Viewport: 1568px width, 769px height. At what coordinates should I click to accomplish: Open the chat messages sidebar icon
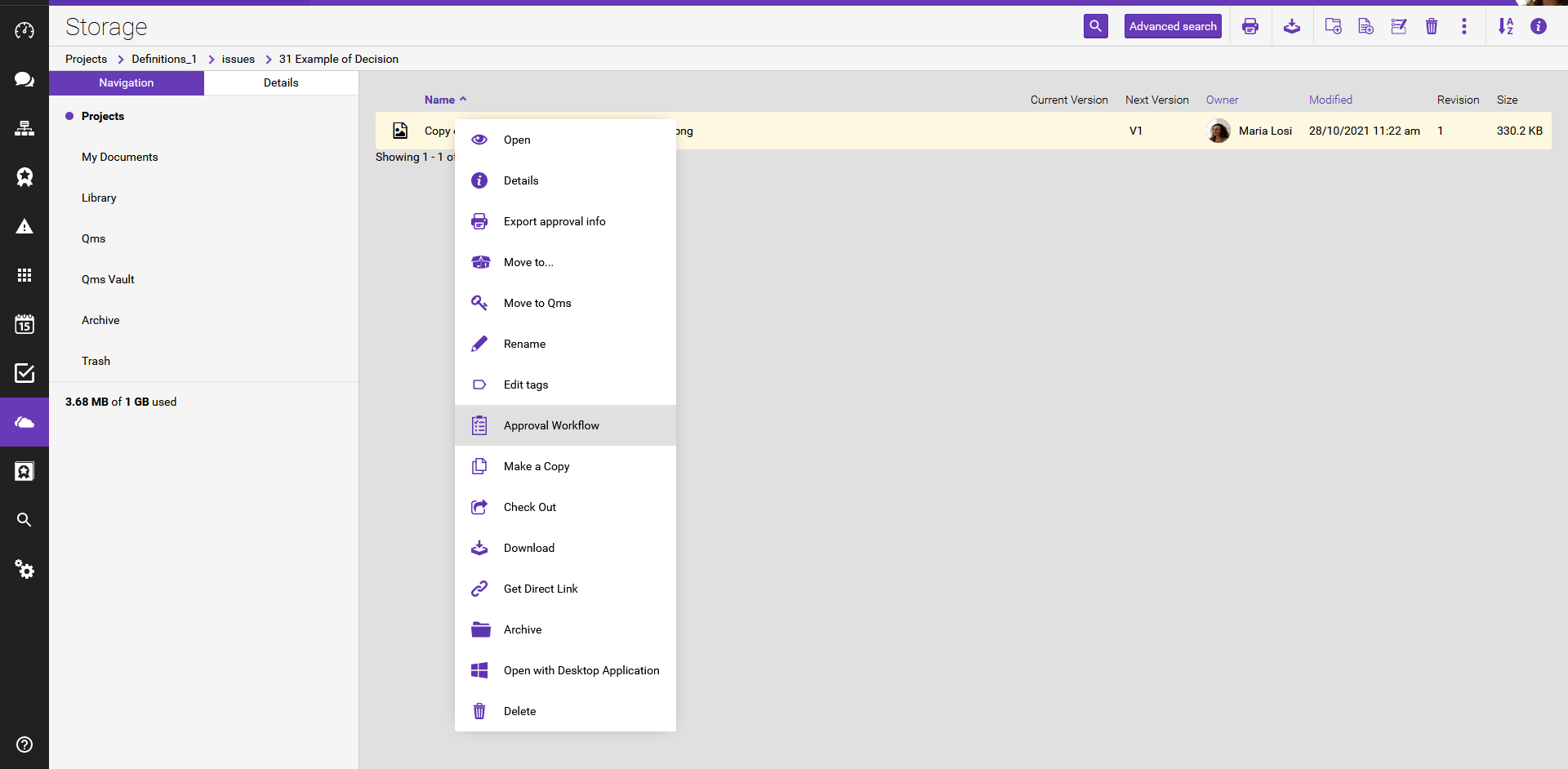coord(24,79)
